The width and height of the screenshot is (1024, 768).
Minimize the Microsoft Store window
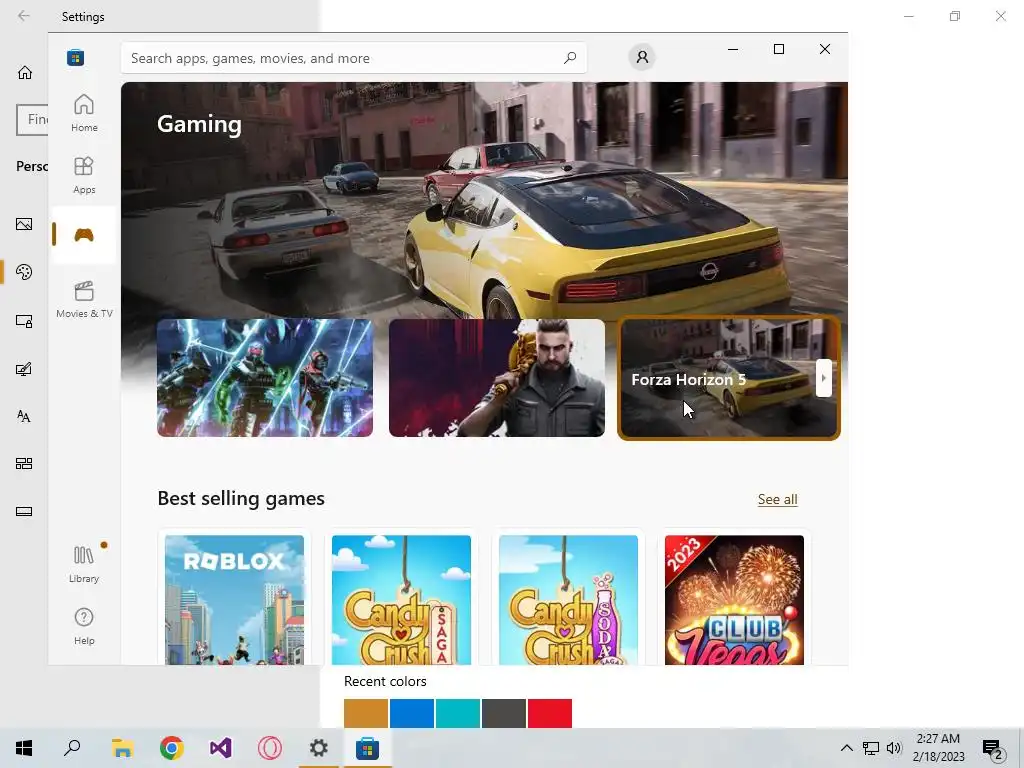[733, 49]
